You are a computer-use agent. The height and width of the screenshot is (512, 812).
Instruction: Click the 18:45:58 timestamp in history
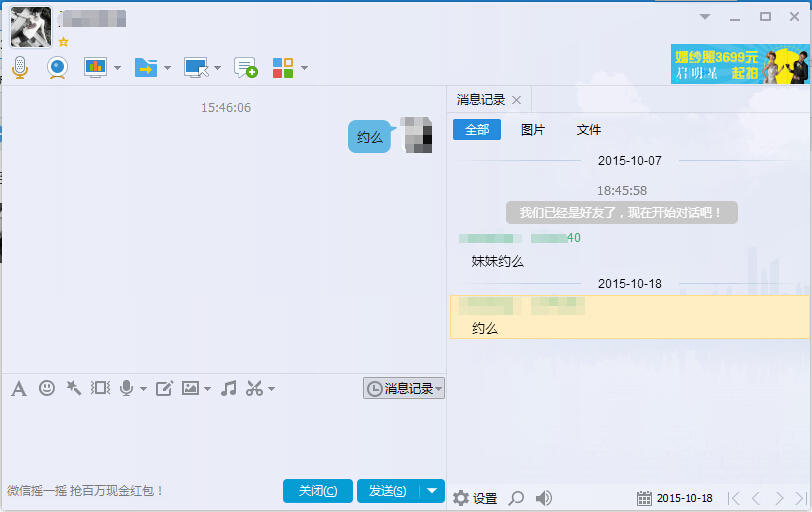coord(622,191)
